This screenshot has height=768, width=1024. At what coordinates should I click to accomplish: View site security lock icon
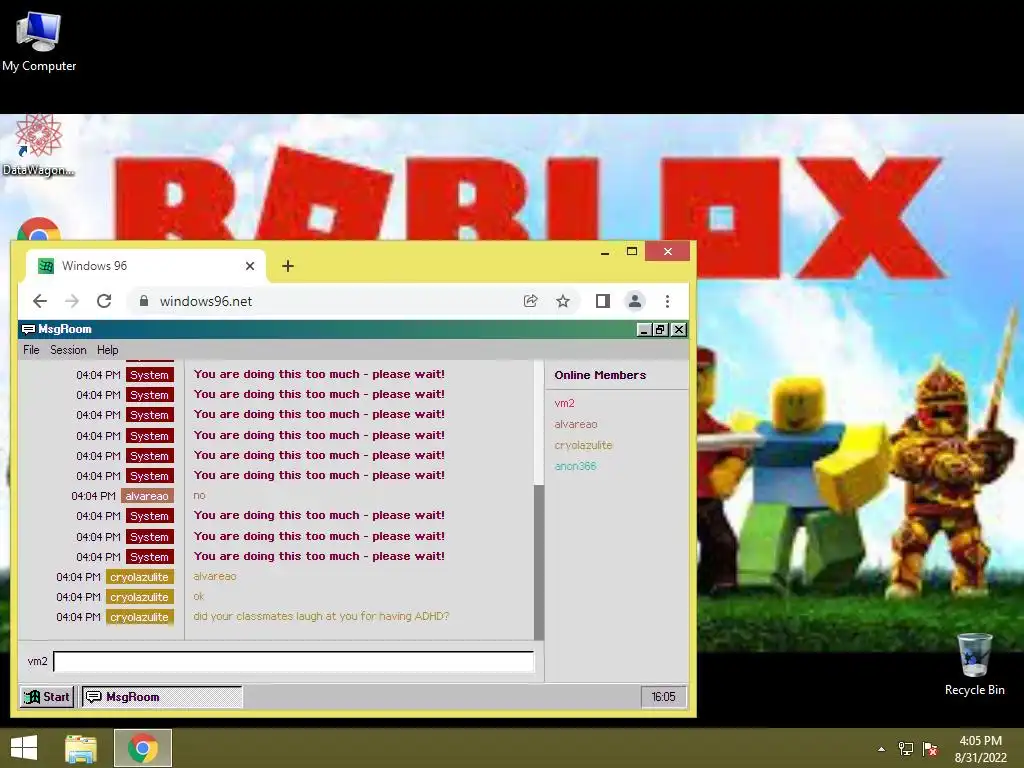(144, 300)
